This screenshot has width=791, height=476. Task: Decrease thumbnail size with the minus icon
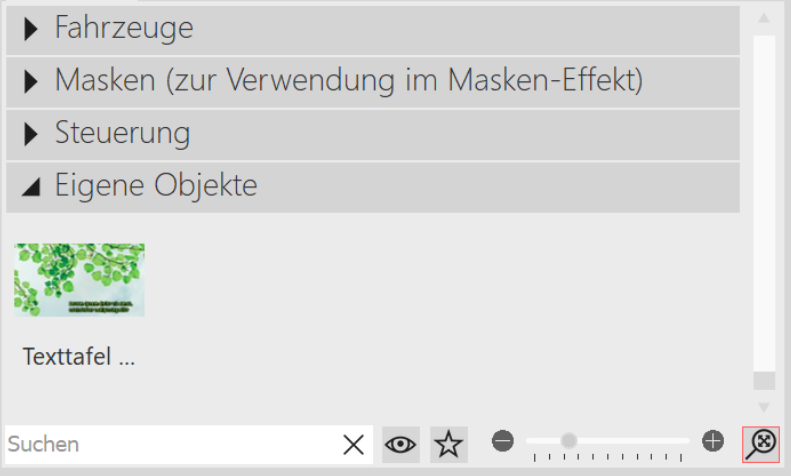coord(503,440)
